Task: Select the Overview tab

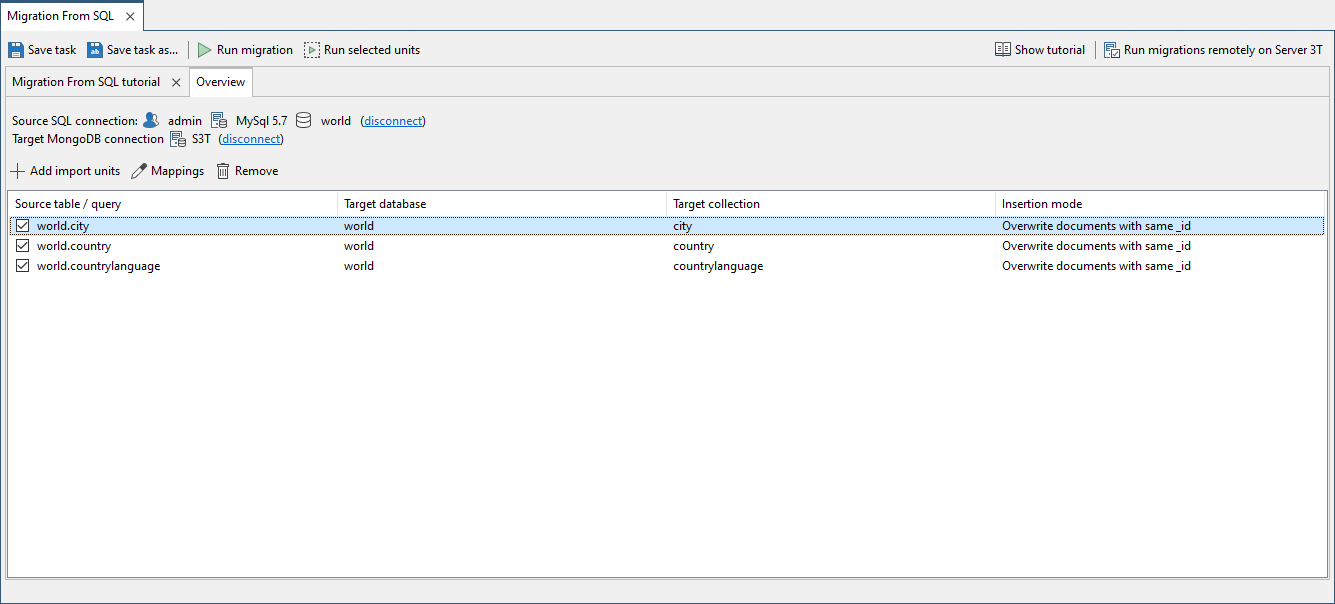Action: click(220, 82)
